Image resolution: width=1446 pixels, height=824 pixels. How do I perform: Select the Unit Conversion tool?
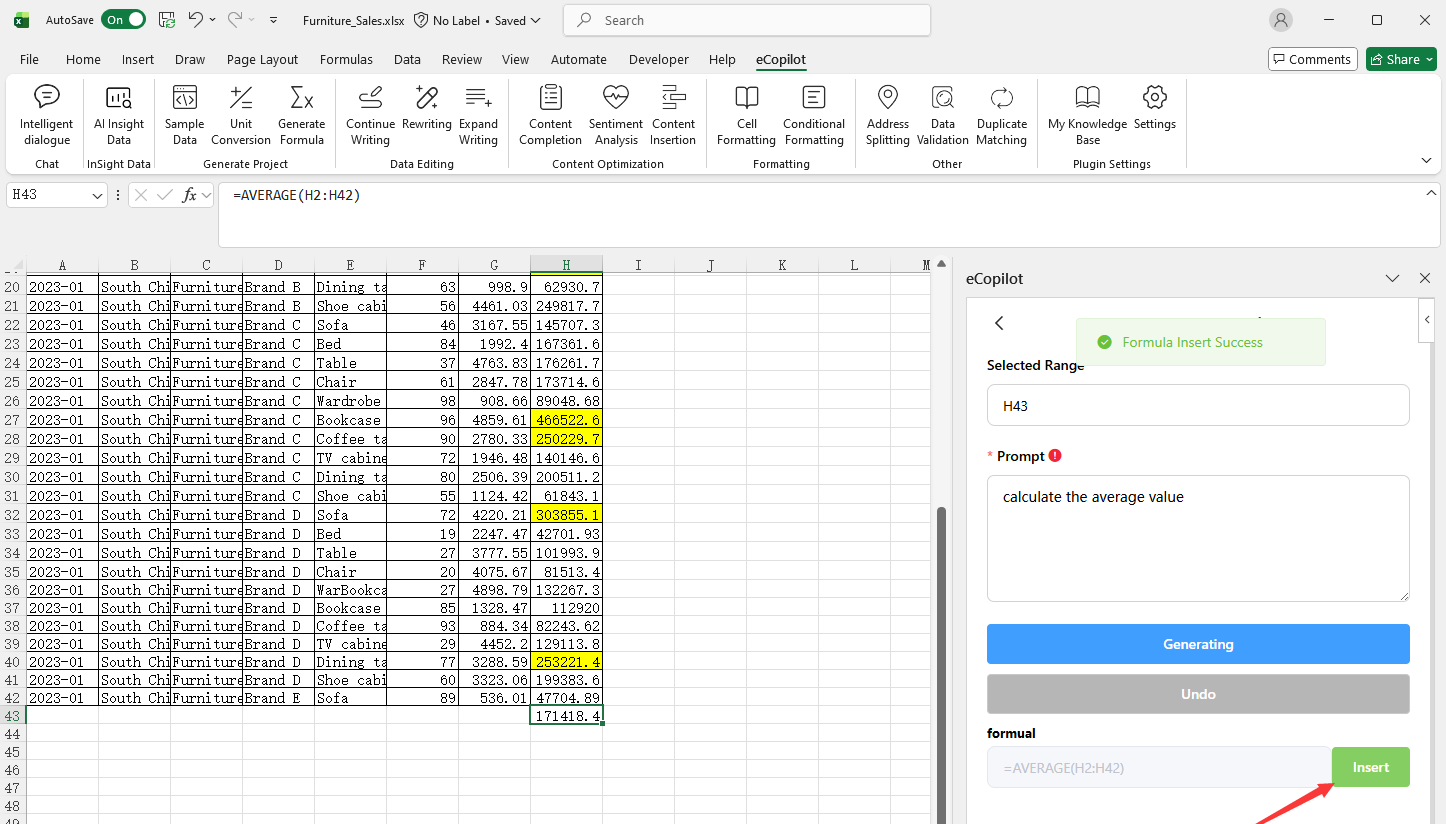(240, 113)
